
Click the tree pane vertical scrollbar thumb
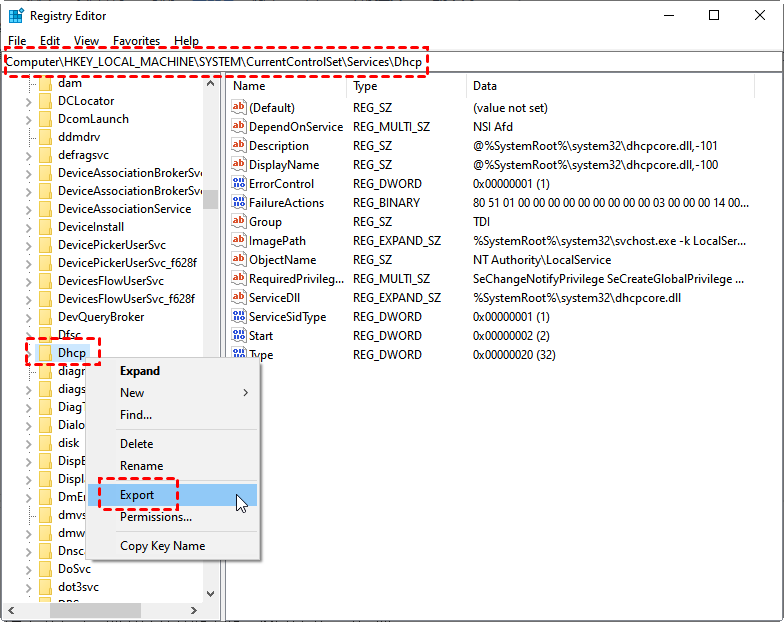210,199
